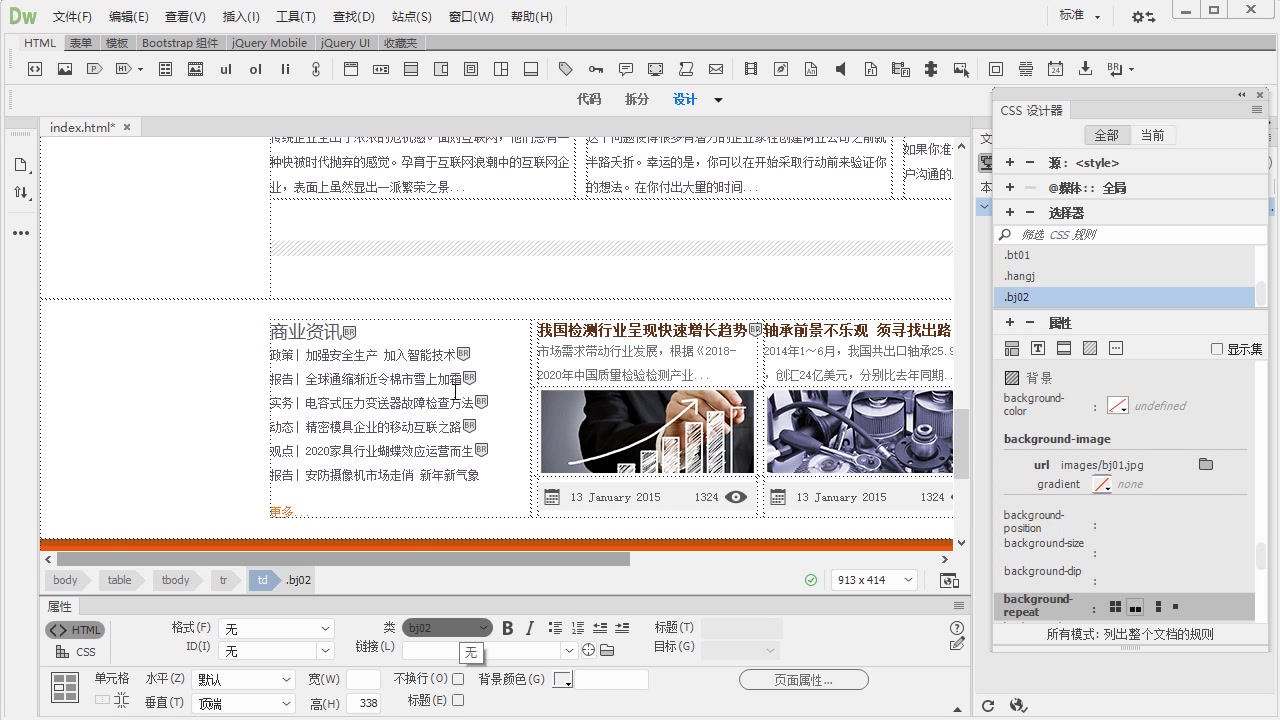Screen dimensions: 1280x720
Task: Open the 标准 workspace dropdown
Action: click(1080, 15)
